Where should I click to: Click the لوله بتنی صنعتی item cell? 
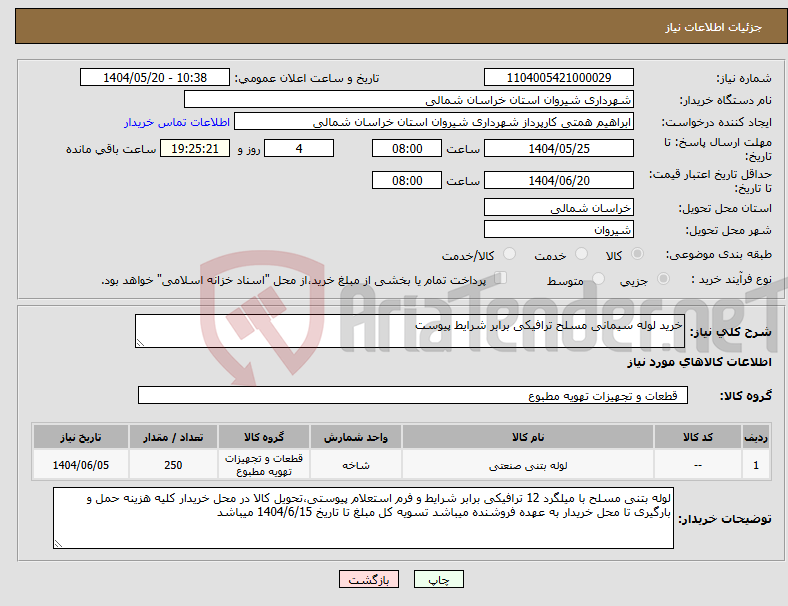[528, 465]
